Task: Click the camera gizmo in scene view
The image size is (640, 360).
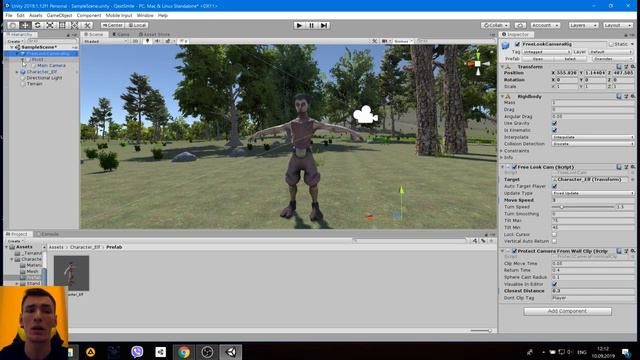Action: 365,115
